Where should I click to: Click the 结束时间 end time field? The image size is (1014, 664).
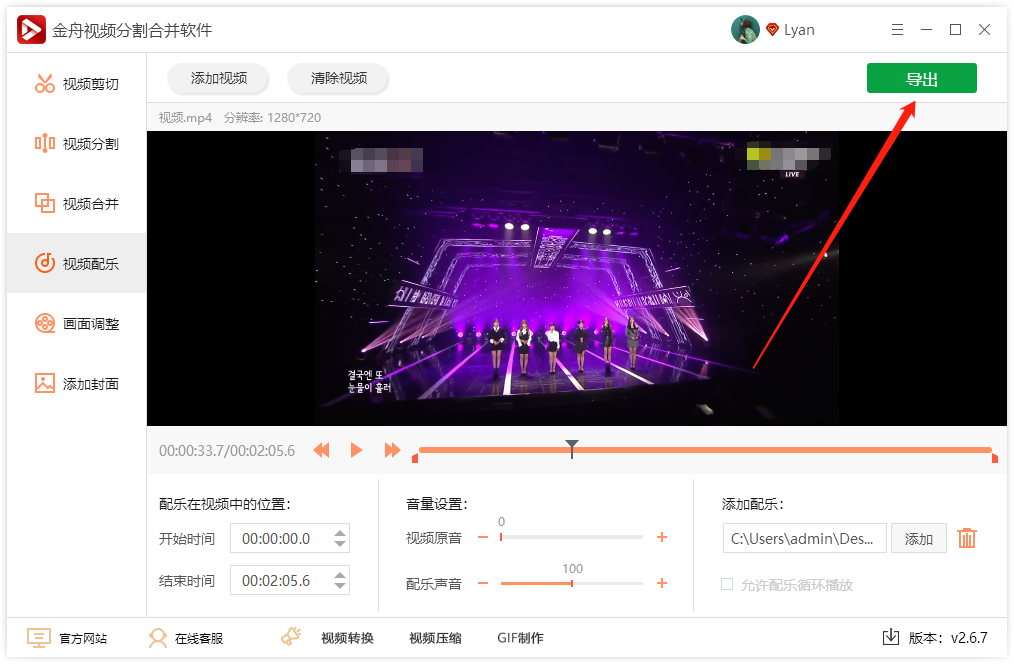[x=290, y=581]
